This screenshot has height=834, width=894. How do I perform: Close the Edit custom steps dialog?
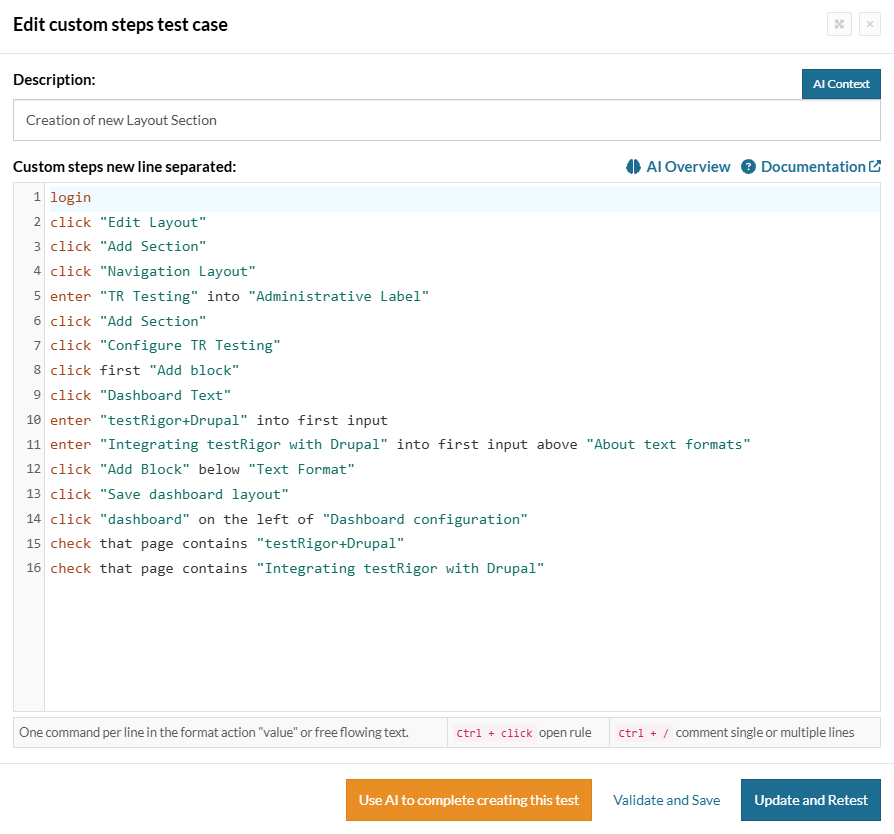pyautogui.click(x=869, y=25)
